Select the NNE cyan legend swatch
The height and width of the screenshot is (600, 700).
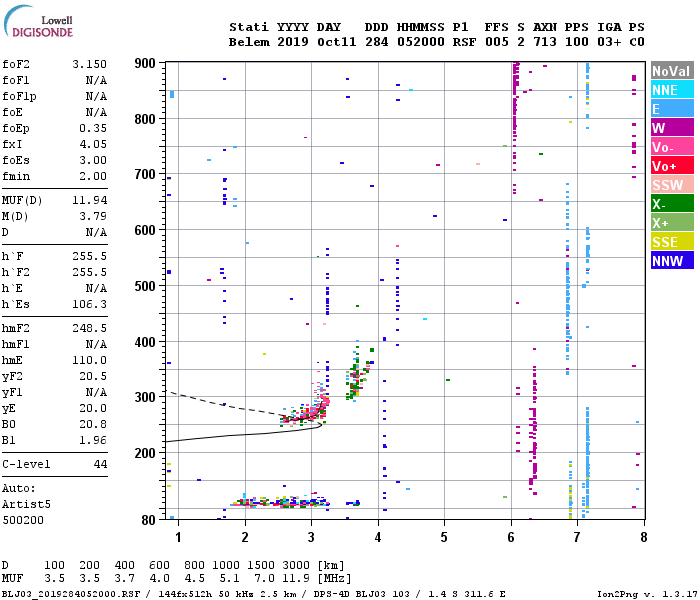coord(672,90)
